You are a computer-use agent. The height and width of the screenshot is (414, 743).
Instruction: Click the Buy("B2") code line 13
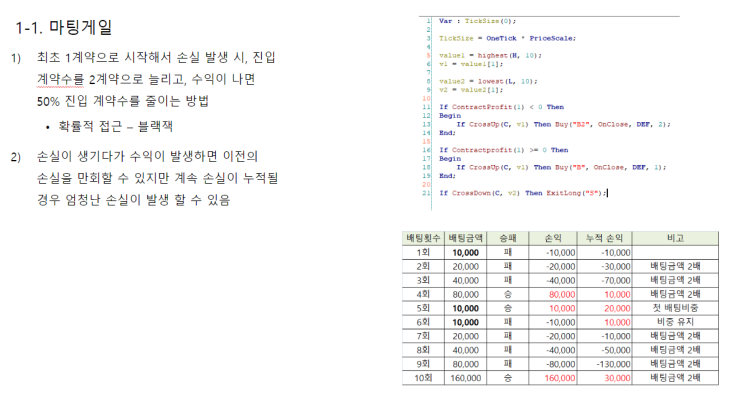(x=563, y=125)
